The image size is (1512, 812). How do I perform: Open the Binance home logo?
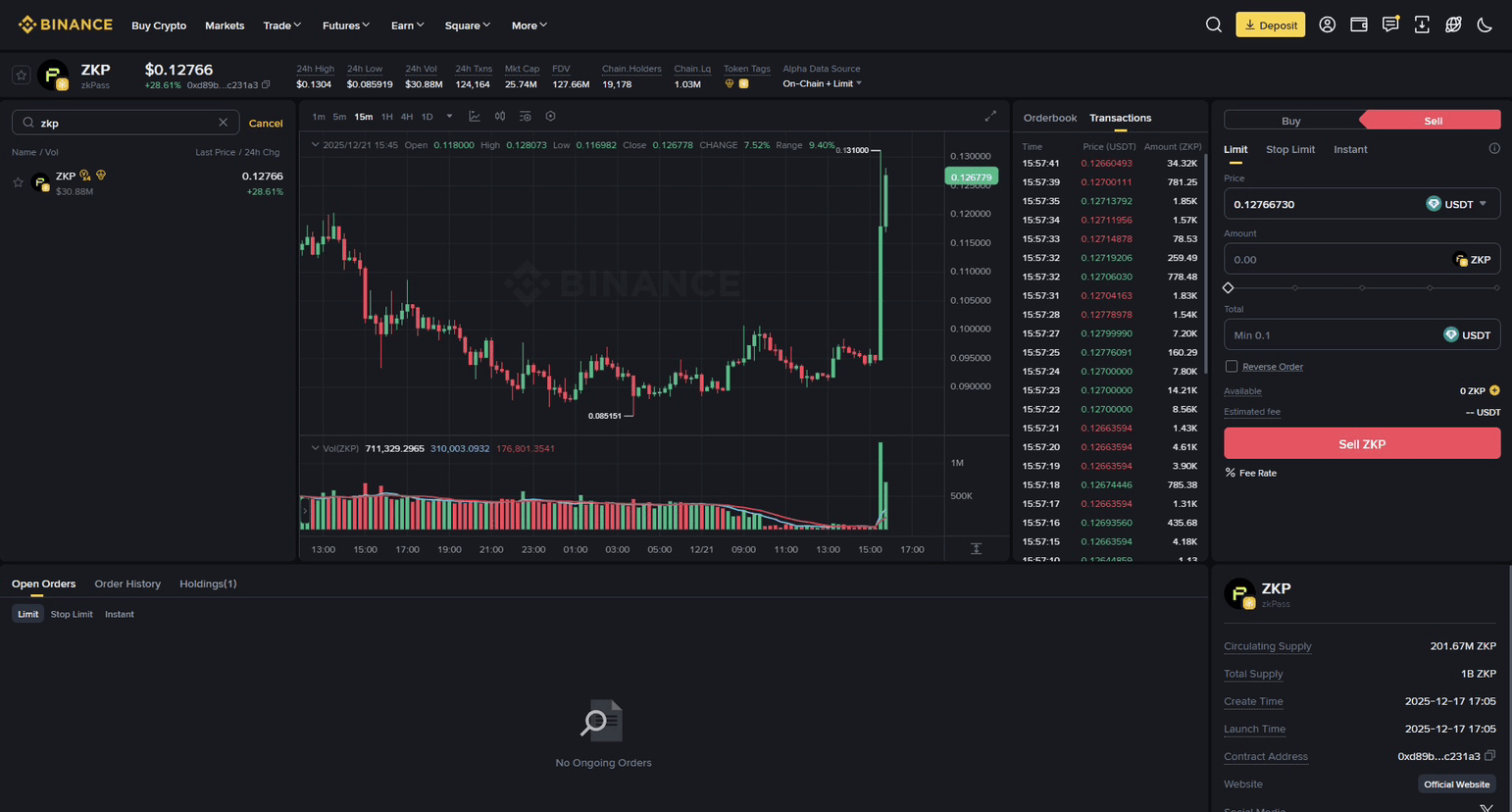[66, 25]
